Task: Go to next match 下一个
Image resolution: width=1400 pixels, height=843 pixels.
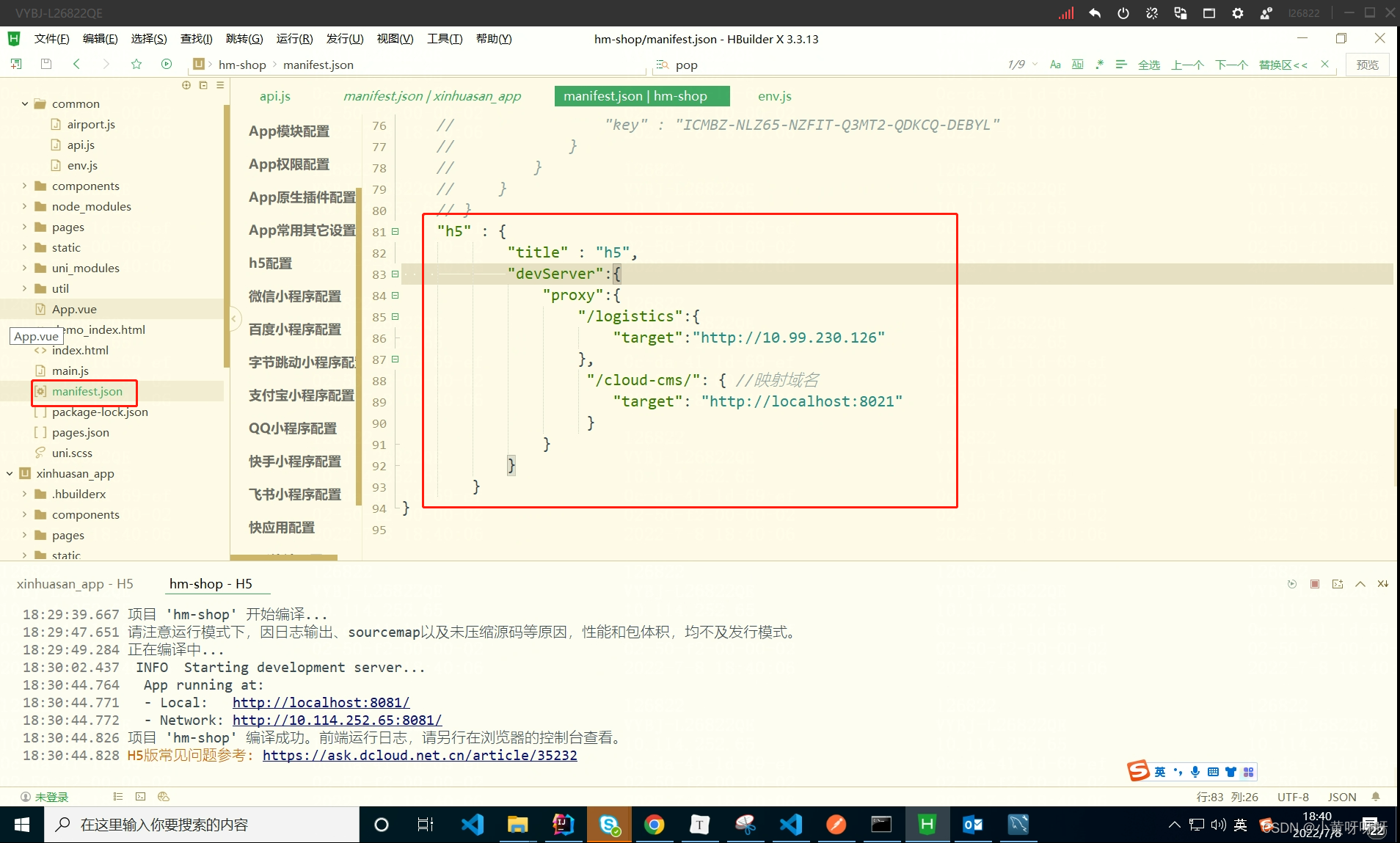Action: click(1232, 65)
